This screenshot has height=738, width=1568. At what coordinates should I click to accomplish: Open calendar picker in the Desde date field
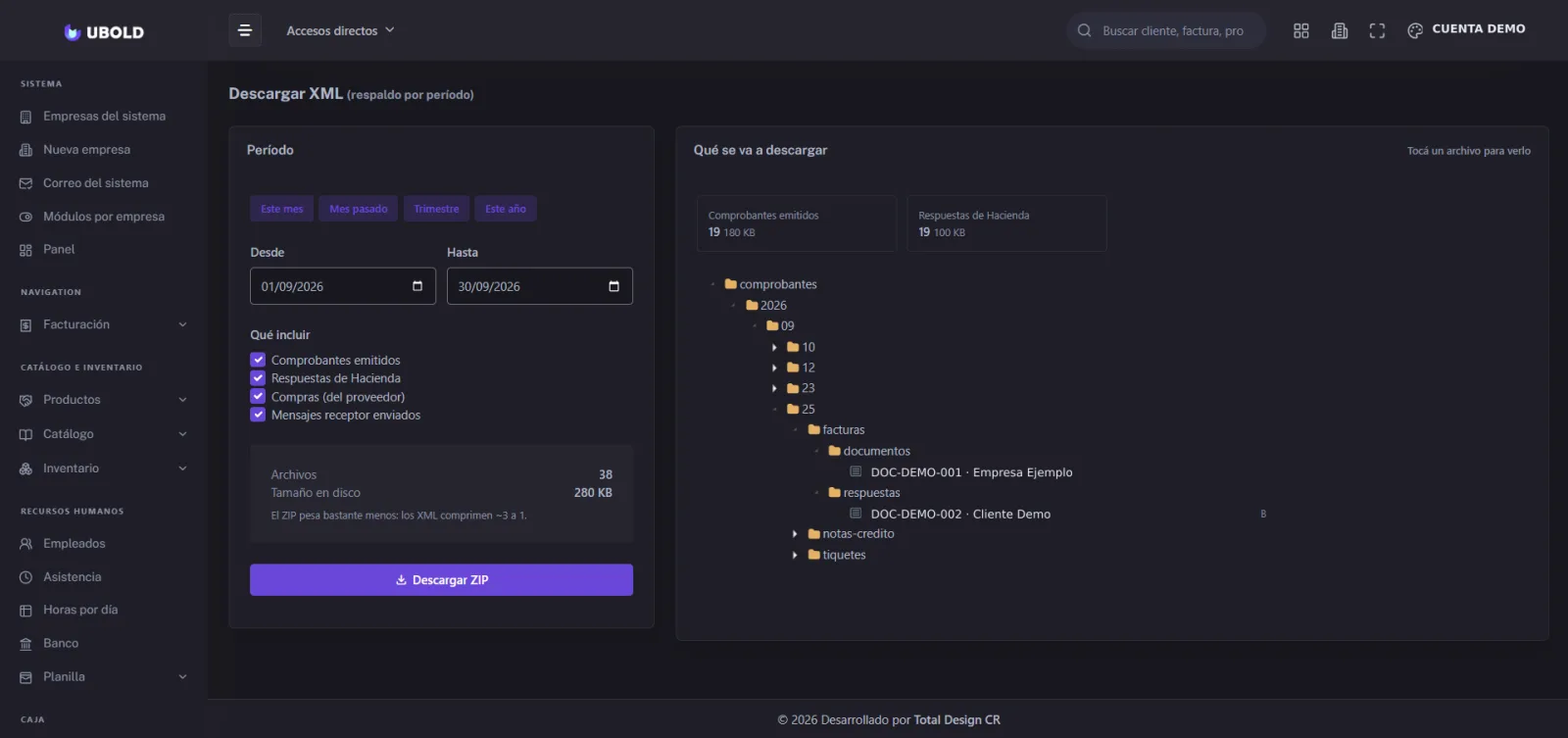(x=417, y=286)
